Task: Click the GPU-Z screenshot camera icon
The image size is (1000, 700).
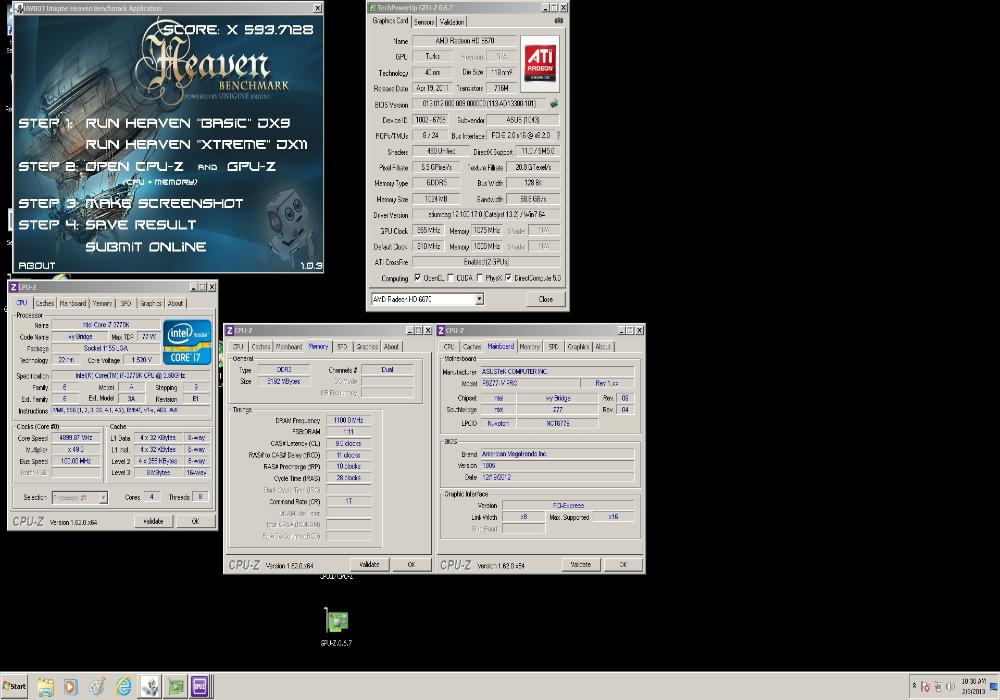Action: pos(559,21)
